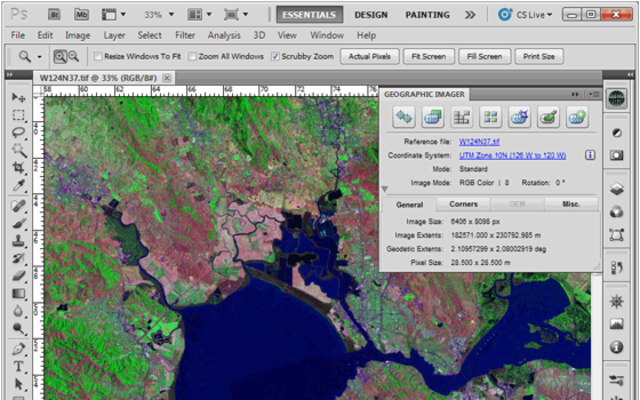Click the Mosaic grid icon in Geographic Imager
The height and width of the screenshot is (400, 640).
490,118
